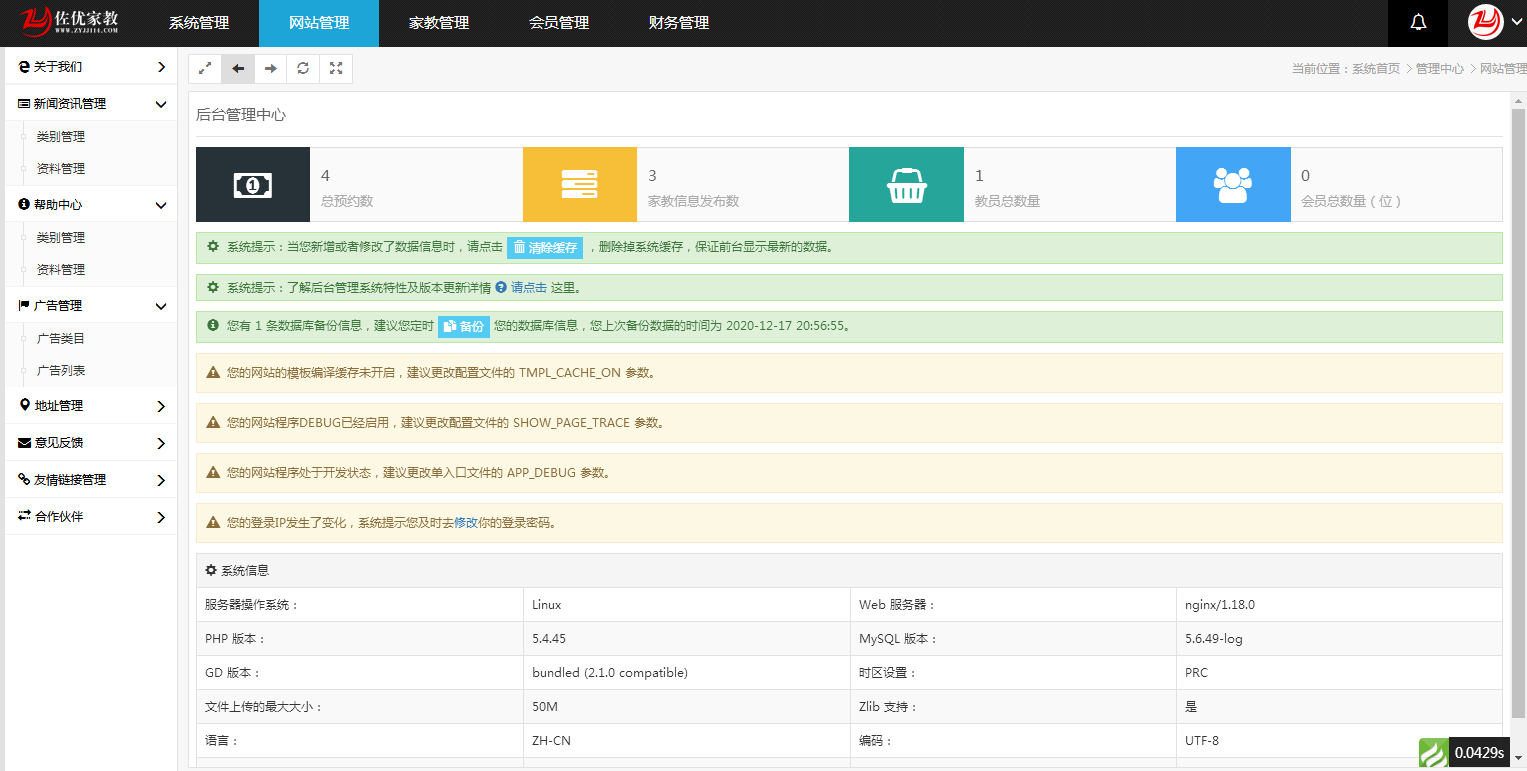Click the money icon on 总预约数 card
Image resolution: width=1527 pixels, height=771 pixels.
coord(252,184)
